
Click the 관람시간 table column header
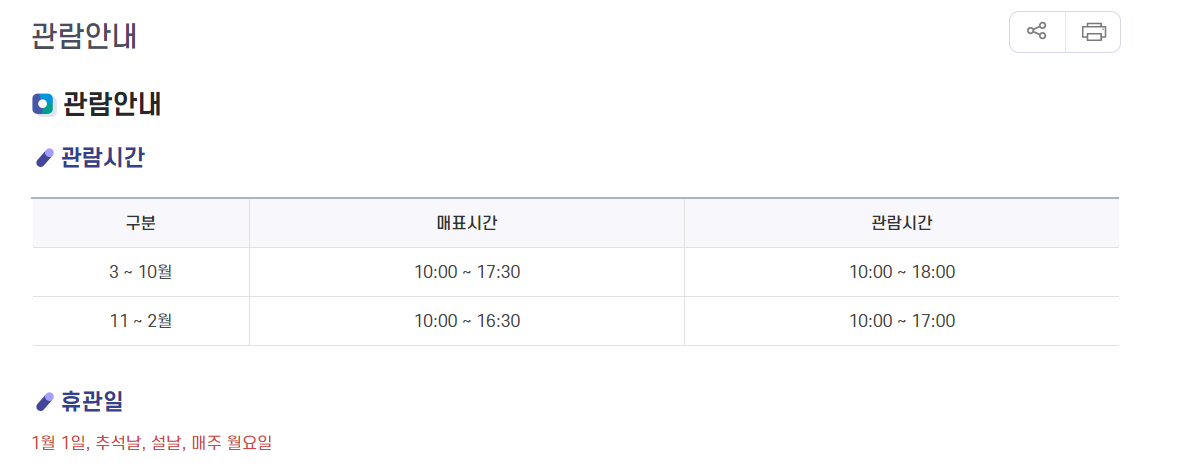click(x=902, y=223)
